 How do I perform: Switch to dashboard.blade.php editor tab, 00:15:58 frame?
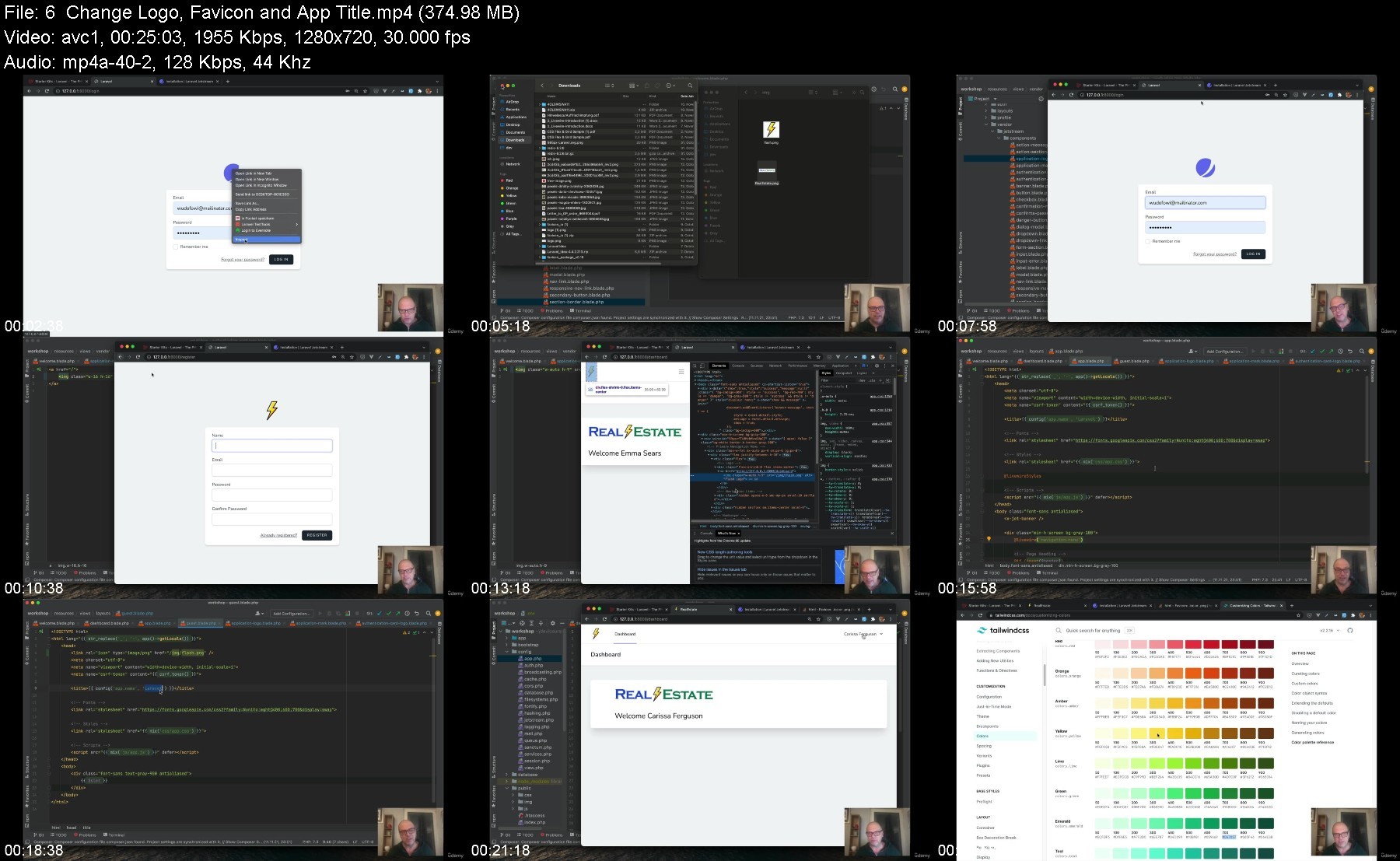tap(1043, 361)
